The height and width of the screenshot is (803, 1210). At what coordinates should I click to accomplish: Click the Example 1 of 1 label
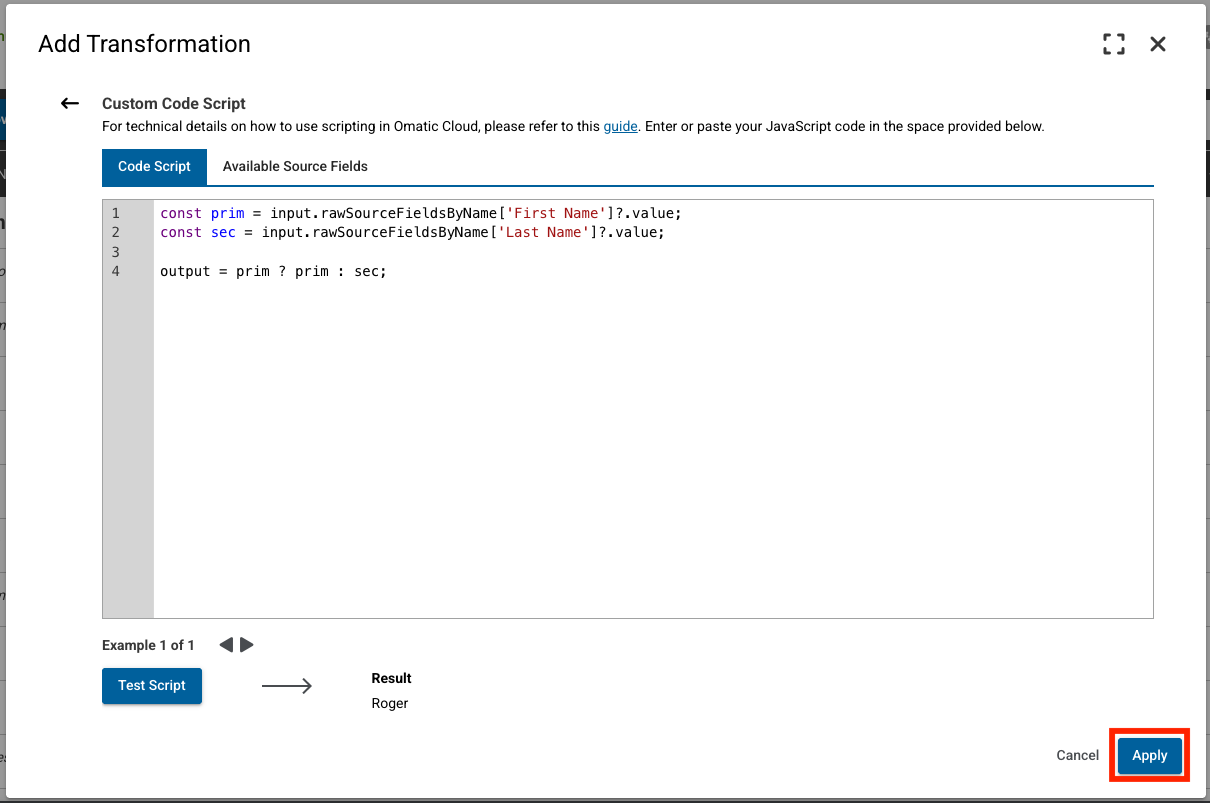(148, 645)
